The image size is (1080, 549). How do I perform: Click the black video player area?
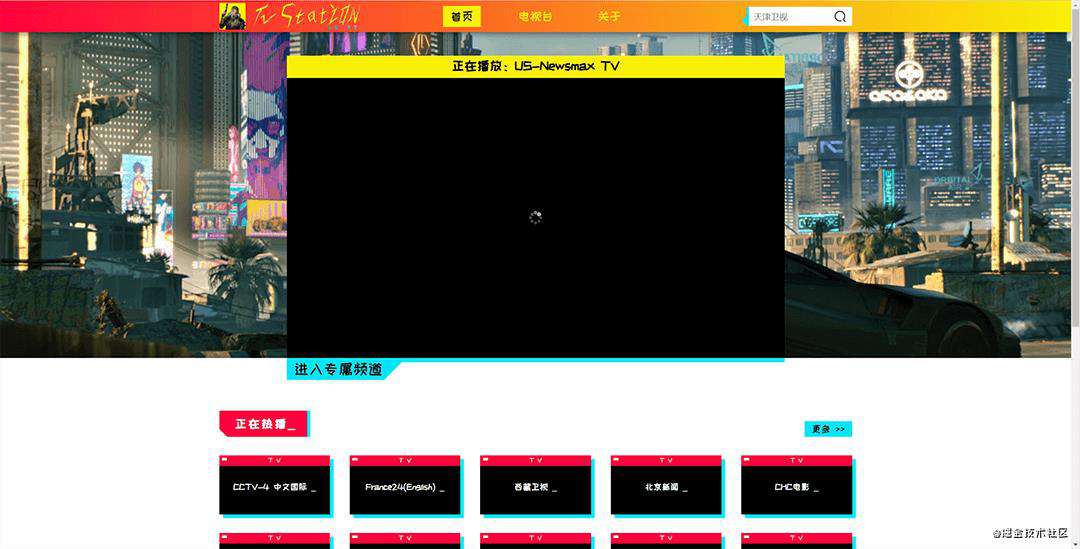click(x=535, y=218)
